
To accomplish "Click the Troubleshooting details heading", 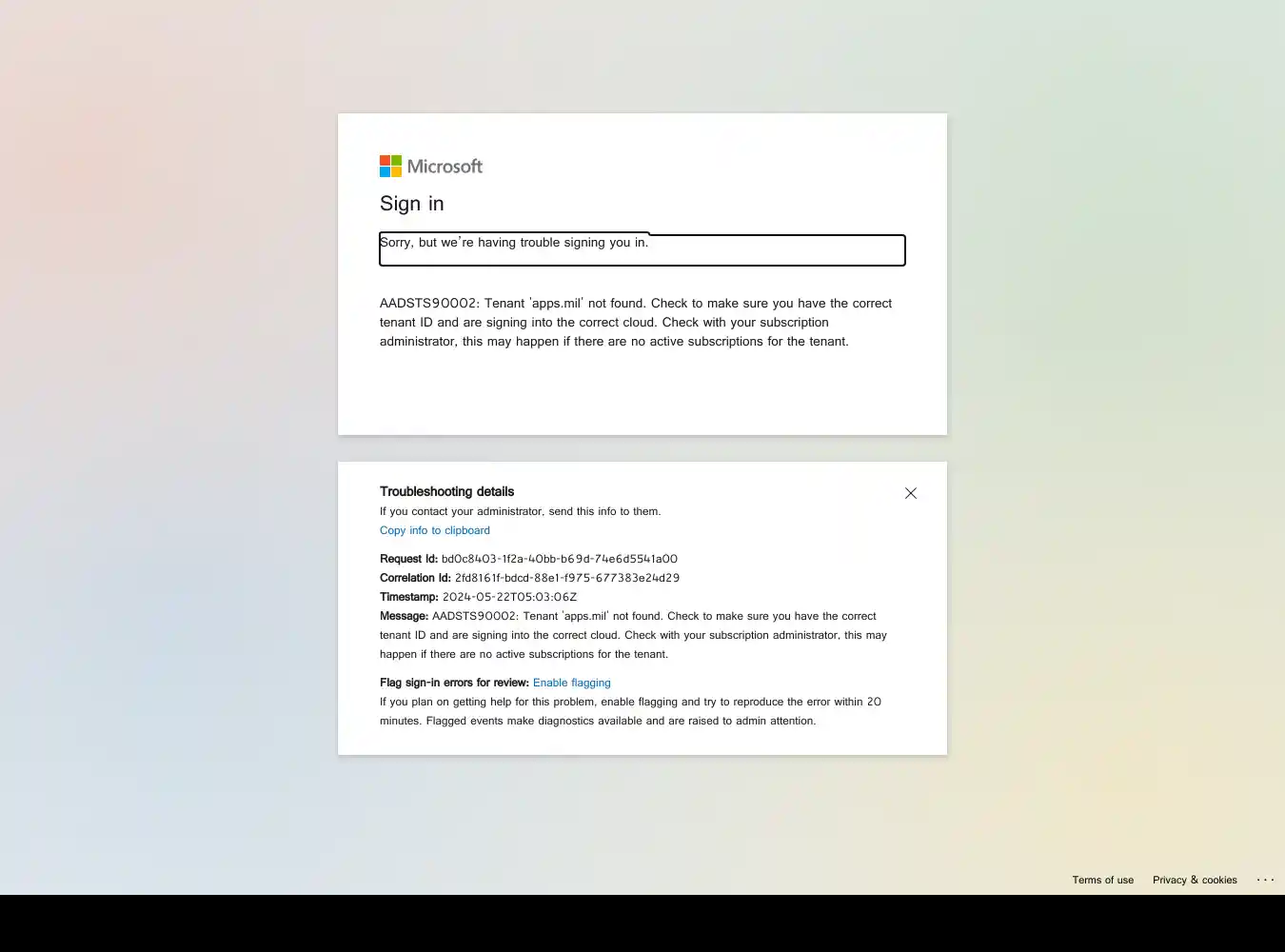I will pyautogui.click(x=446, y=491).
